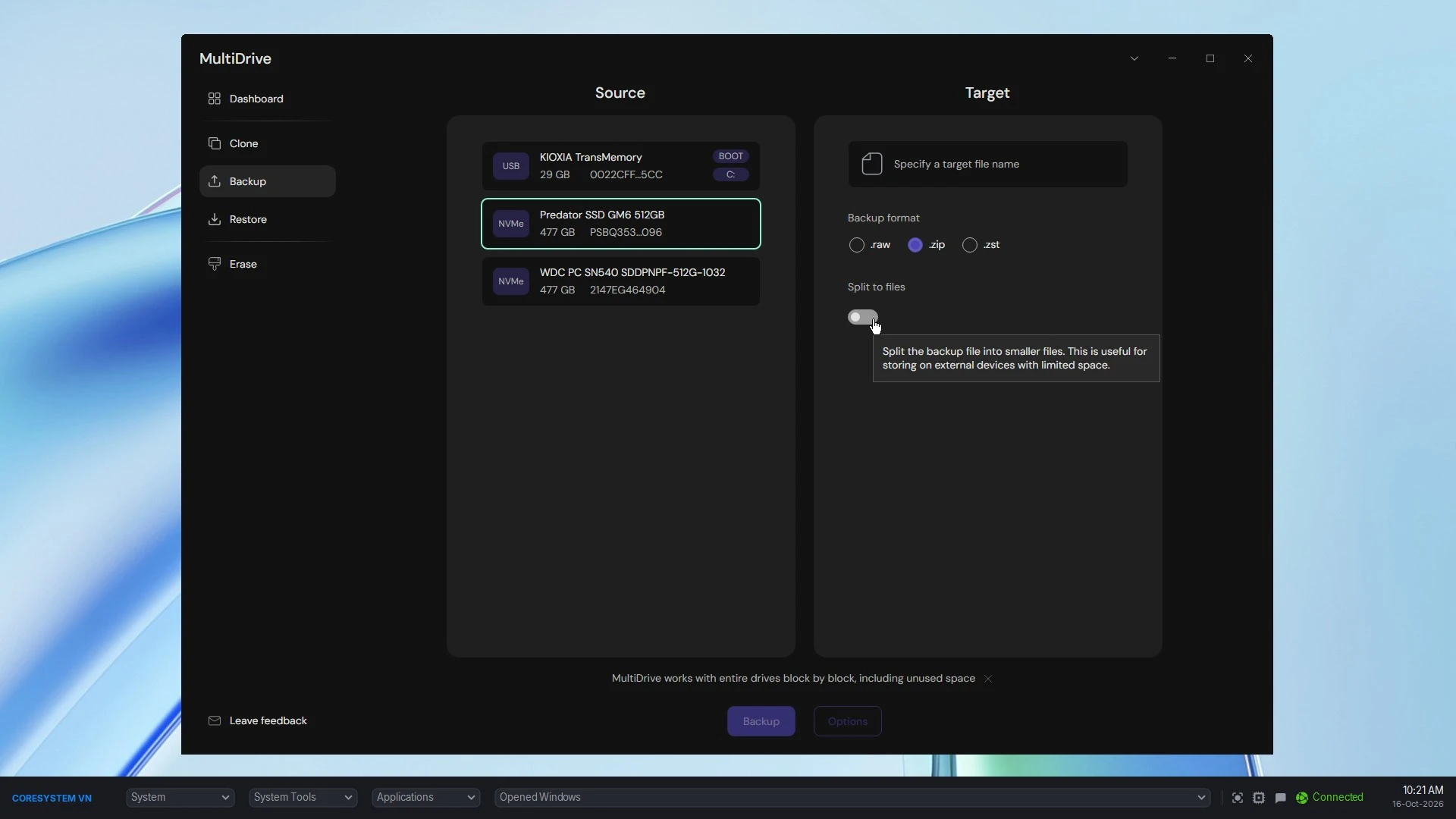Open the Dashboard section

pyautogui.click(x=267, y=99)
